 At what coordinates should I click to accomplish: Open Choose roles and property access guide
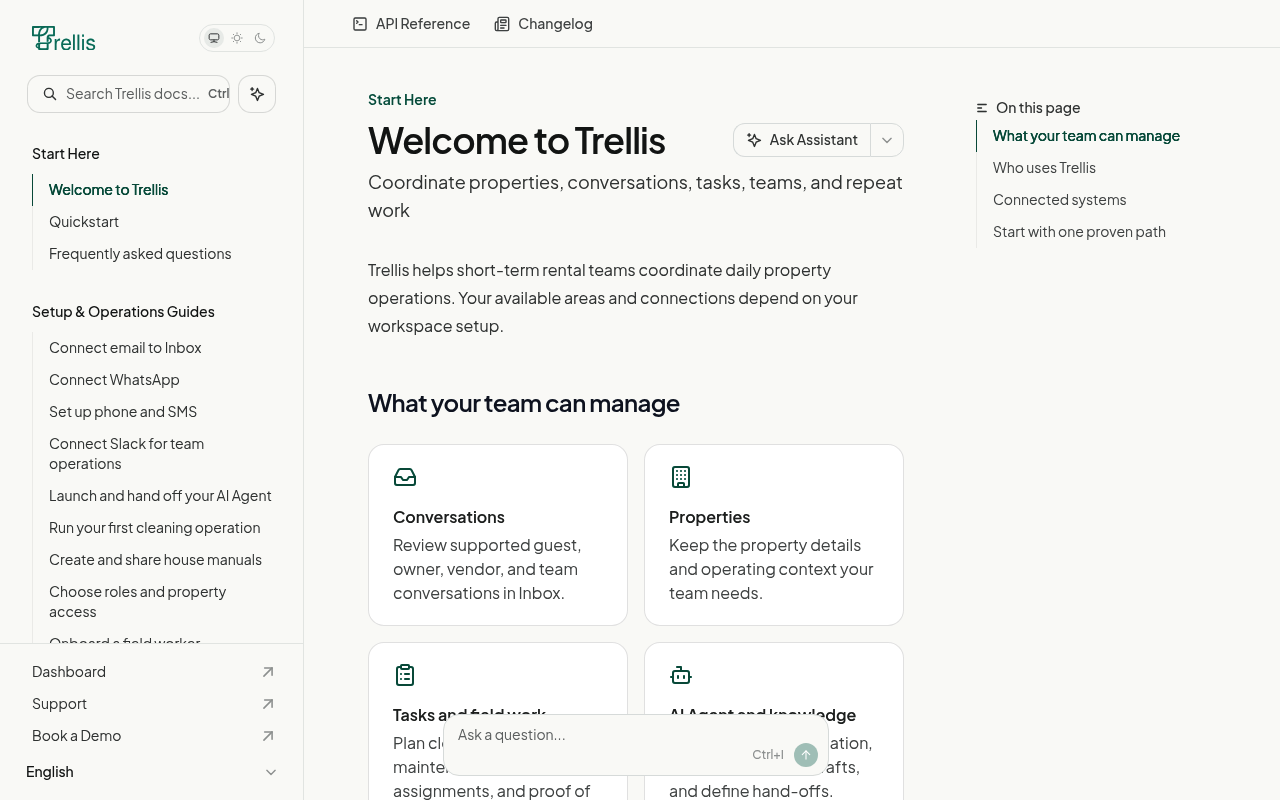pyautogui.click(x=137, y=602)
